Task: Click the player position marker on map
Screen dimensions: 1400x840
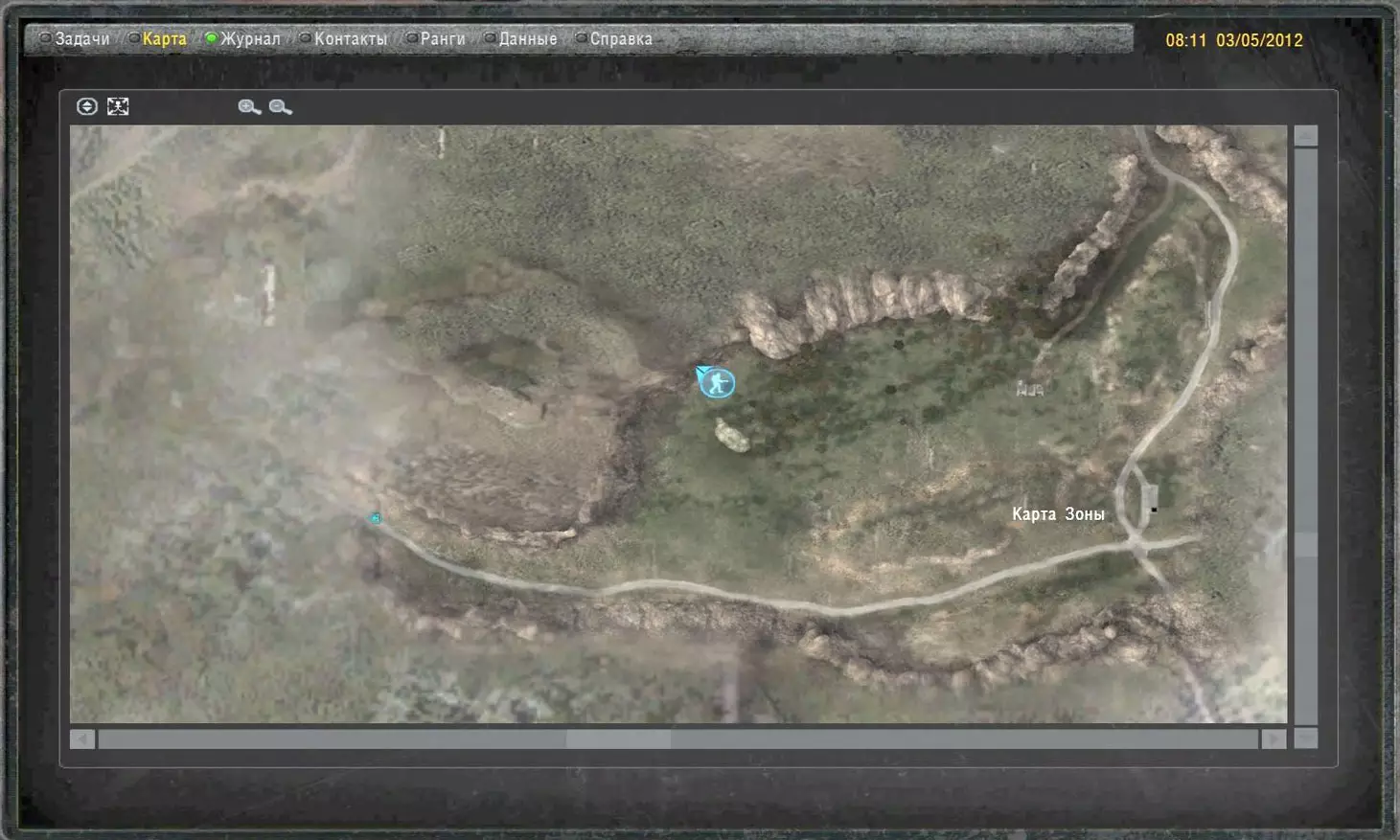Action: point(716,383)
